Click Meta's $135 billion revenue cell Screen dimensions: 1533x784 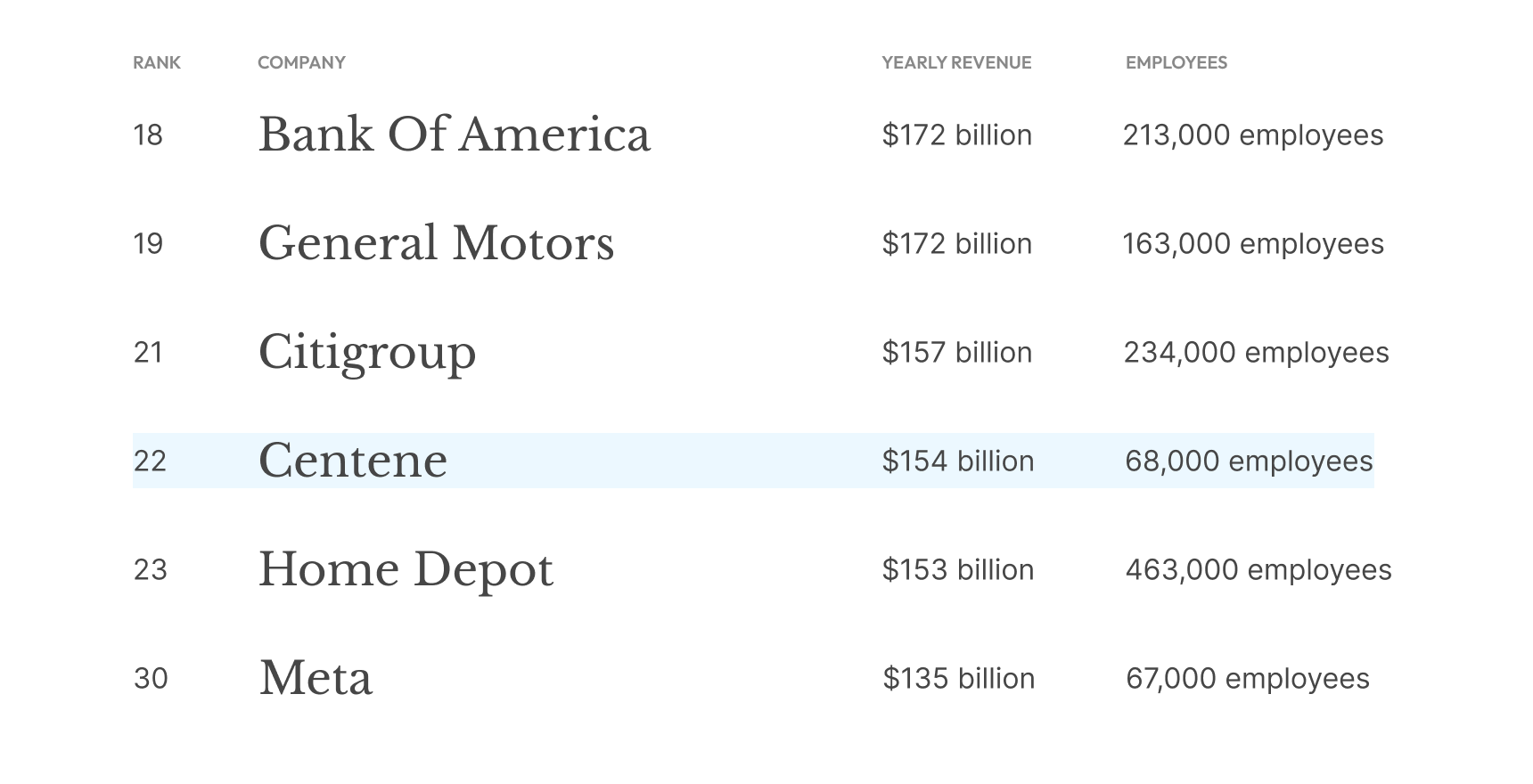tap(959, 678)
